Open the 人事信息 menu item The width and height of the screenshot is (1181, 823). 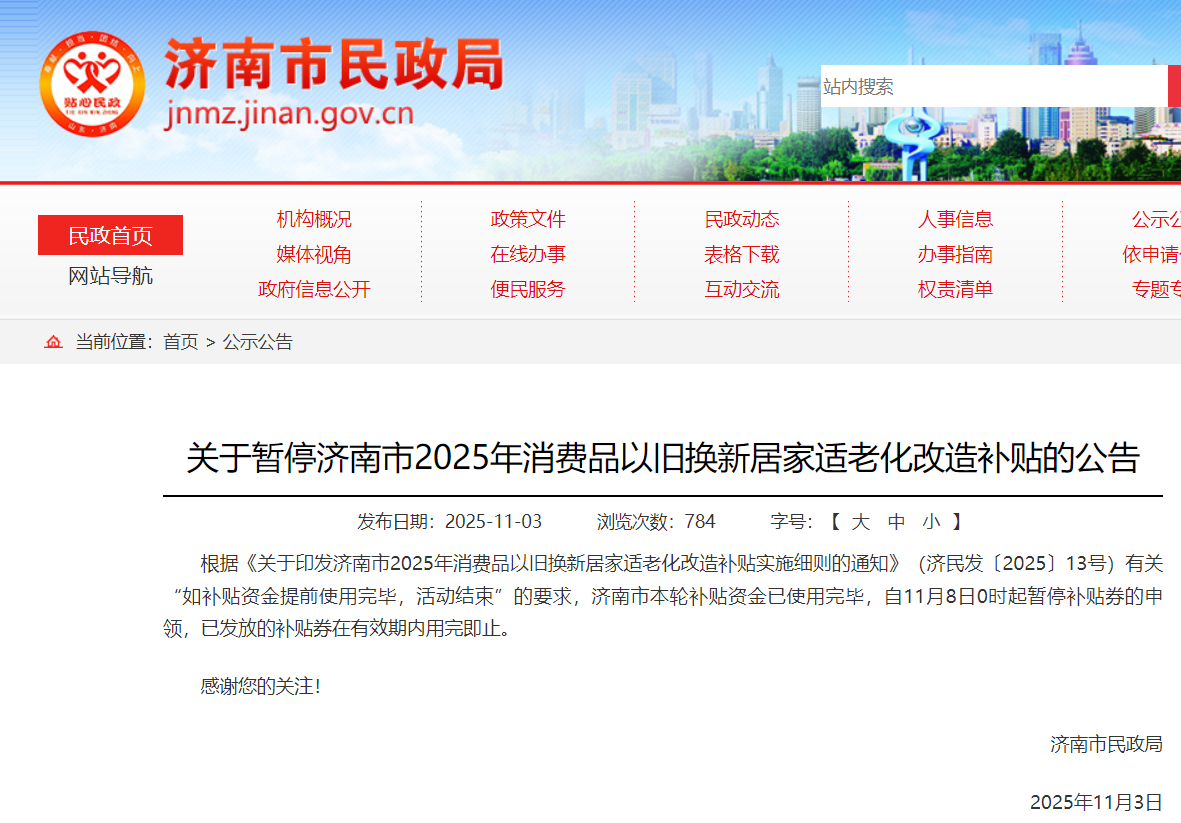point(955,218)
